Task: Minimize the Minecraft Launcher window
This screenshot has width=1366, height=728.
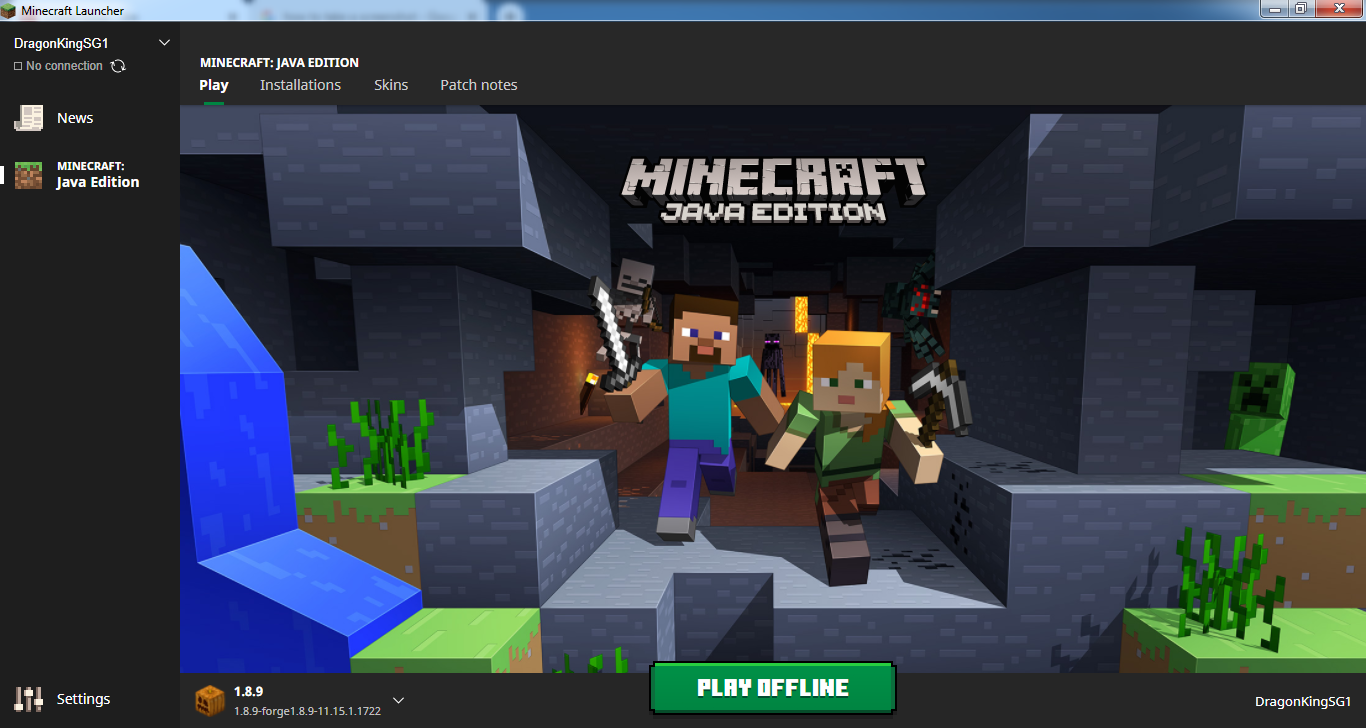Action: [1273, 8]
